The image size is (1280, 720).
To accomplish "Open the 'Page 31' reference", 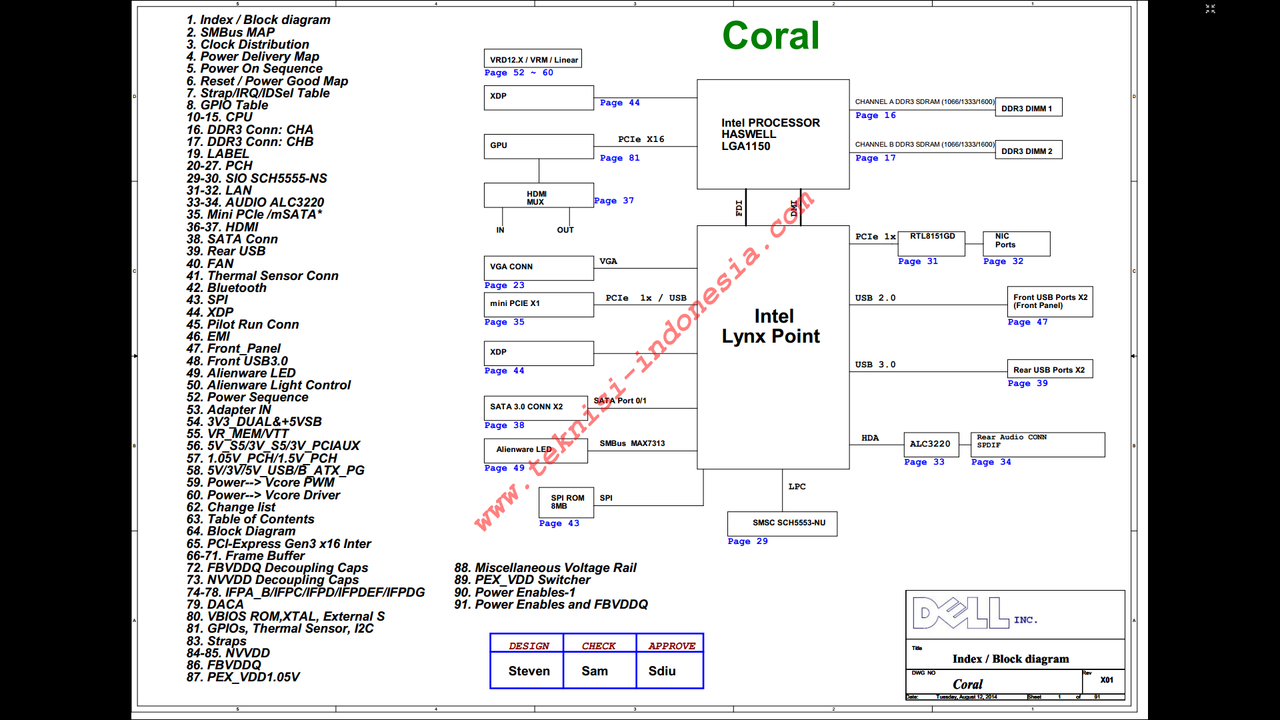I will (918, 262).
